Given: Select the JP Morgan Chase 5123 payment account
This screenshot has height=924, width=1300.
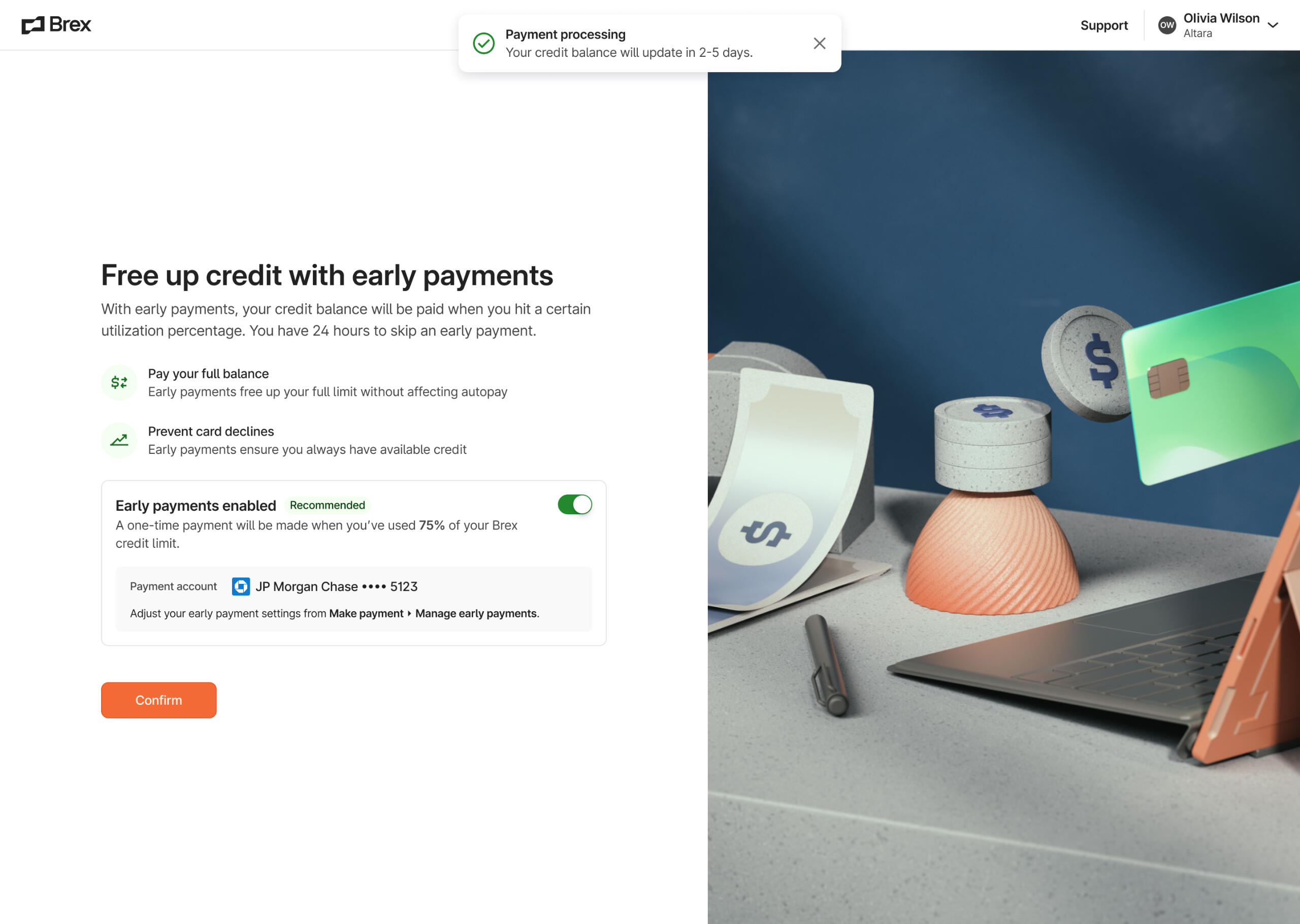Looking at the screenshot, I should click(324, 586).
